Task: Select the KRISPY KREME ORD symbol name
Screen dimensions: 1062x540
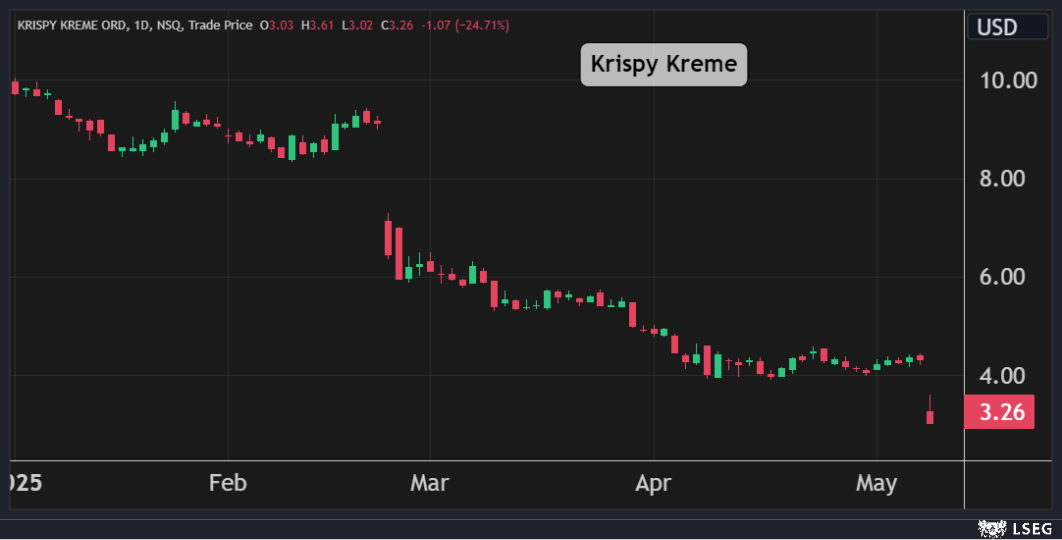Action: point(71,25)
